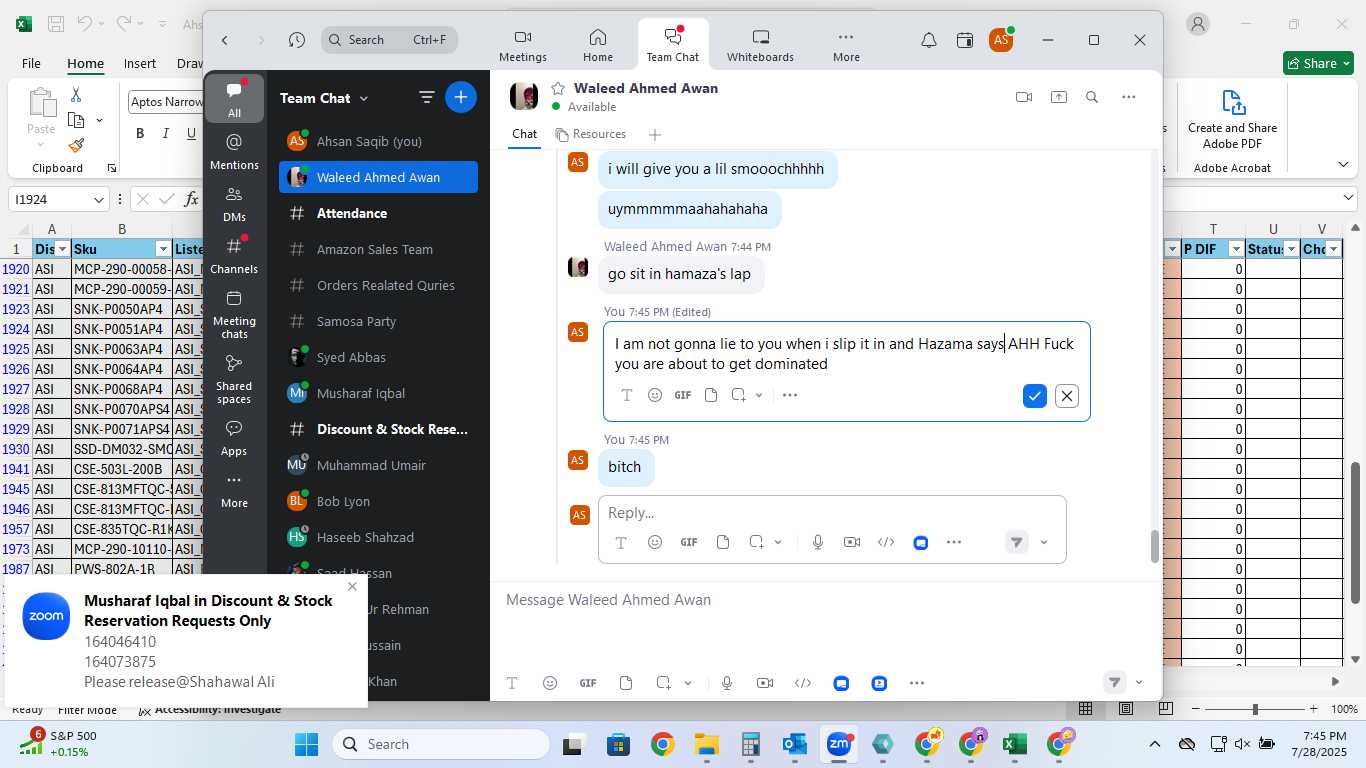Open the Insert tab in Excel
The width and height of the screenshot is (1366, 768).
click(x=140, y=63)
